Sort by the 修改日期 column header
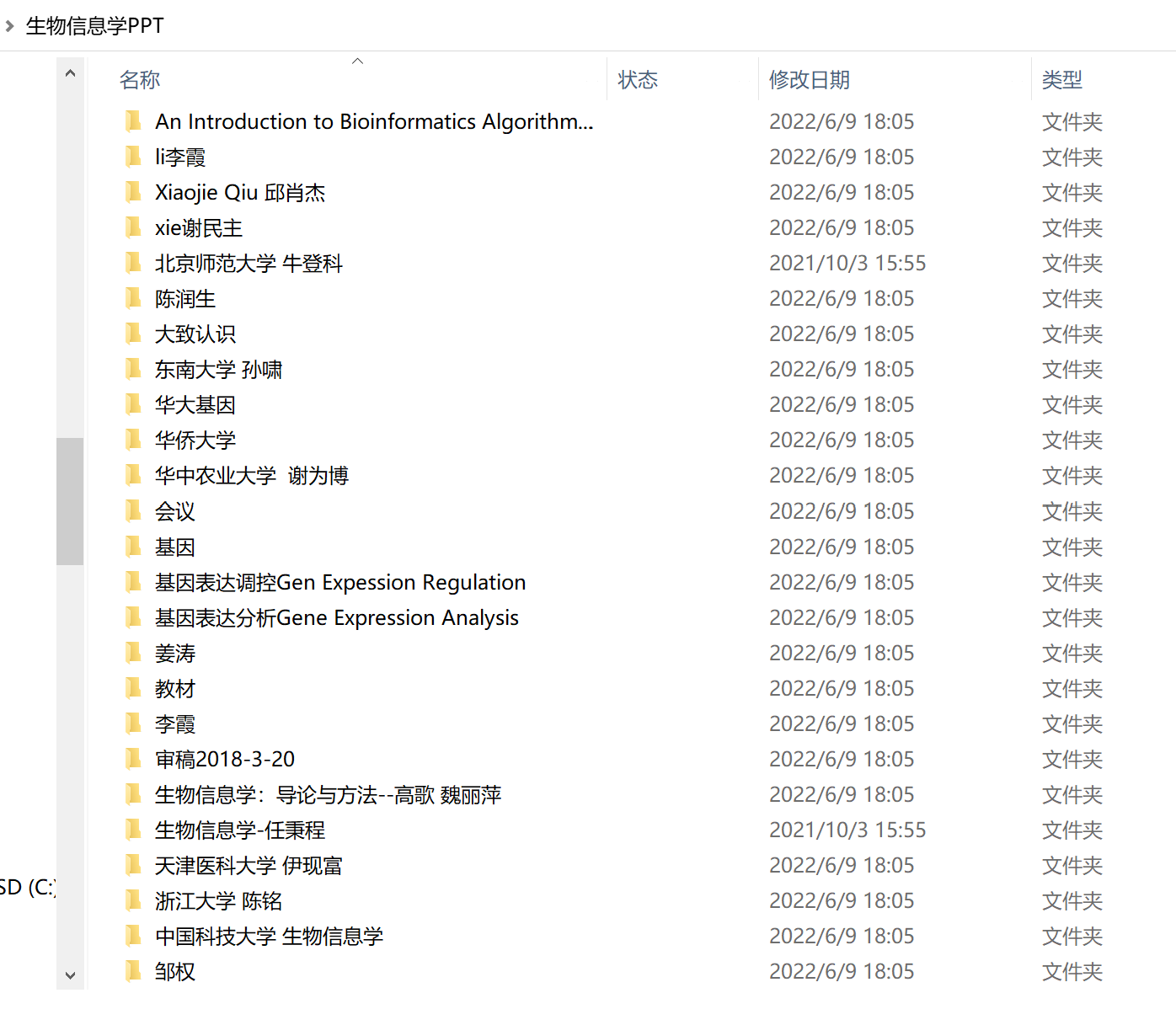Viewport: 1176px width, 1009px height. [x=810, y=80]
